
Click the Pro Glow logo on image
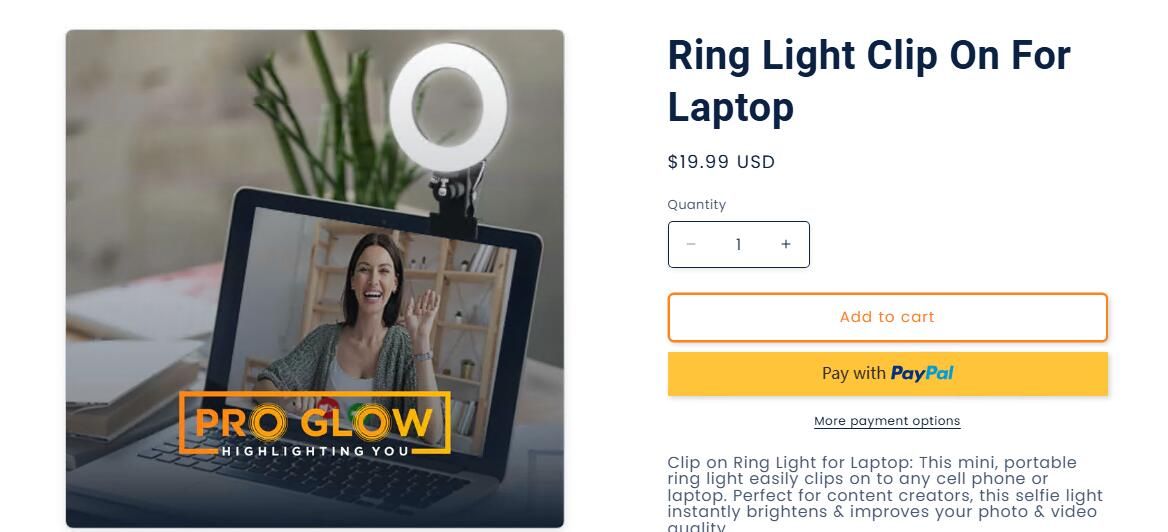pyautogui.click(x=314, y=423)
